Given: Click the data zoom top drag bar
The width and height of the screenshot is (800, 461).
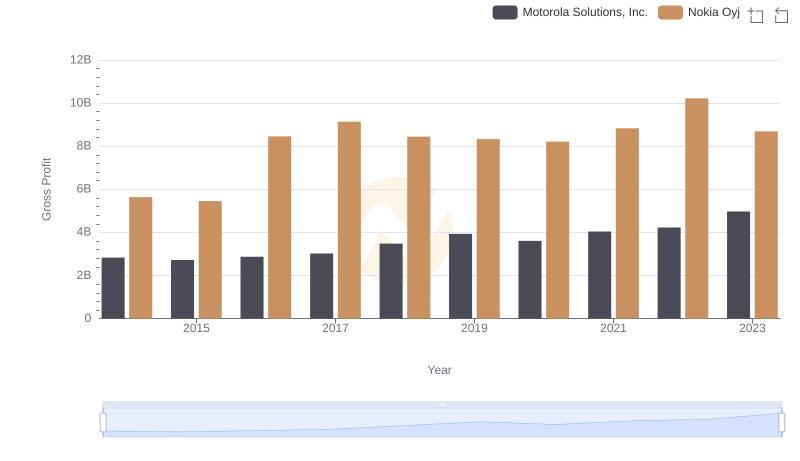Looking at the screenshot, I should point(442,404).
